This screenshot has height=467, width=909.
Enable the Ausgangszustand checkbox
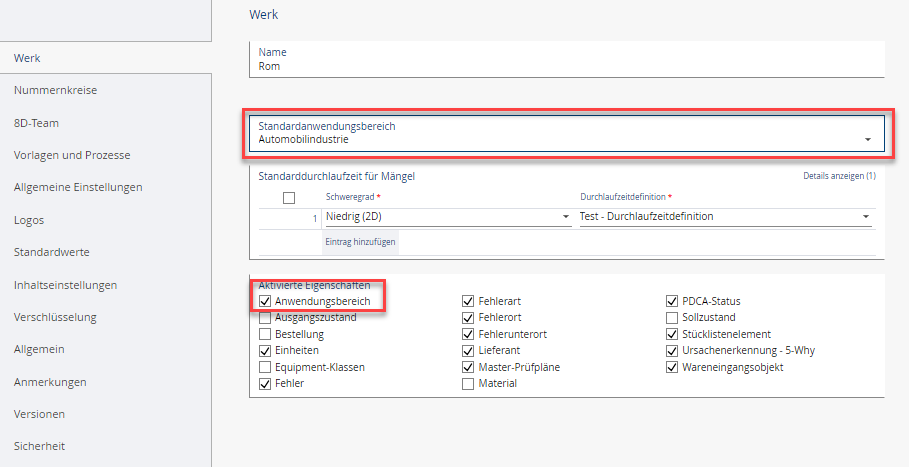[265, 317]
